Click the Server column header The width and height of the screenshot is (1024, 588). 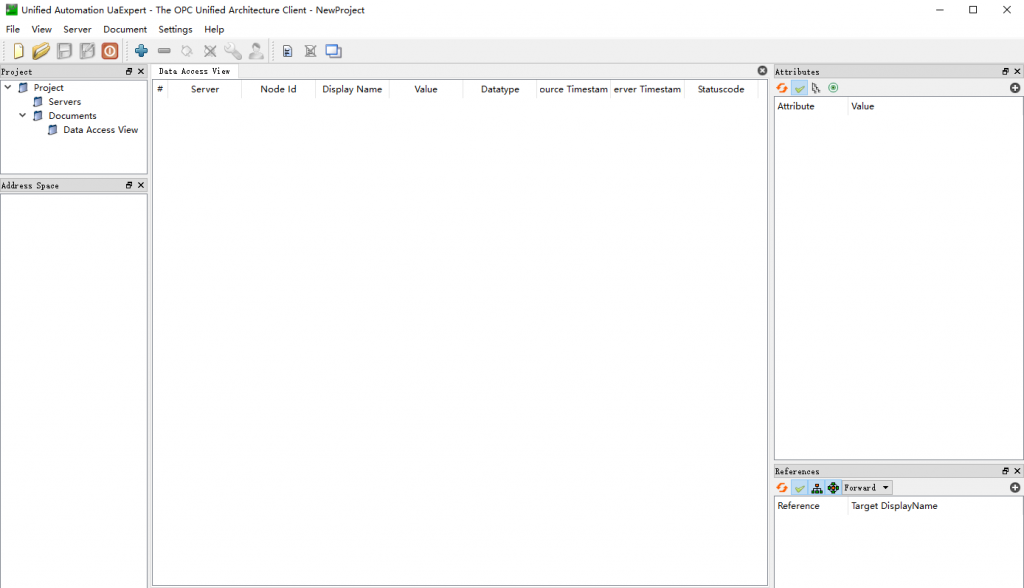[x=204, y=90]
